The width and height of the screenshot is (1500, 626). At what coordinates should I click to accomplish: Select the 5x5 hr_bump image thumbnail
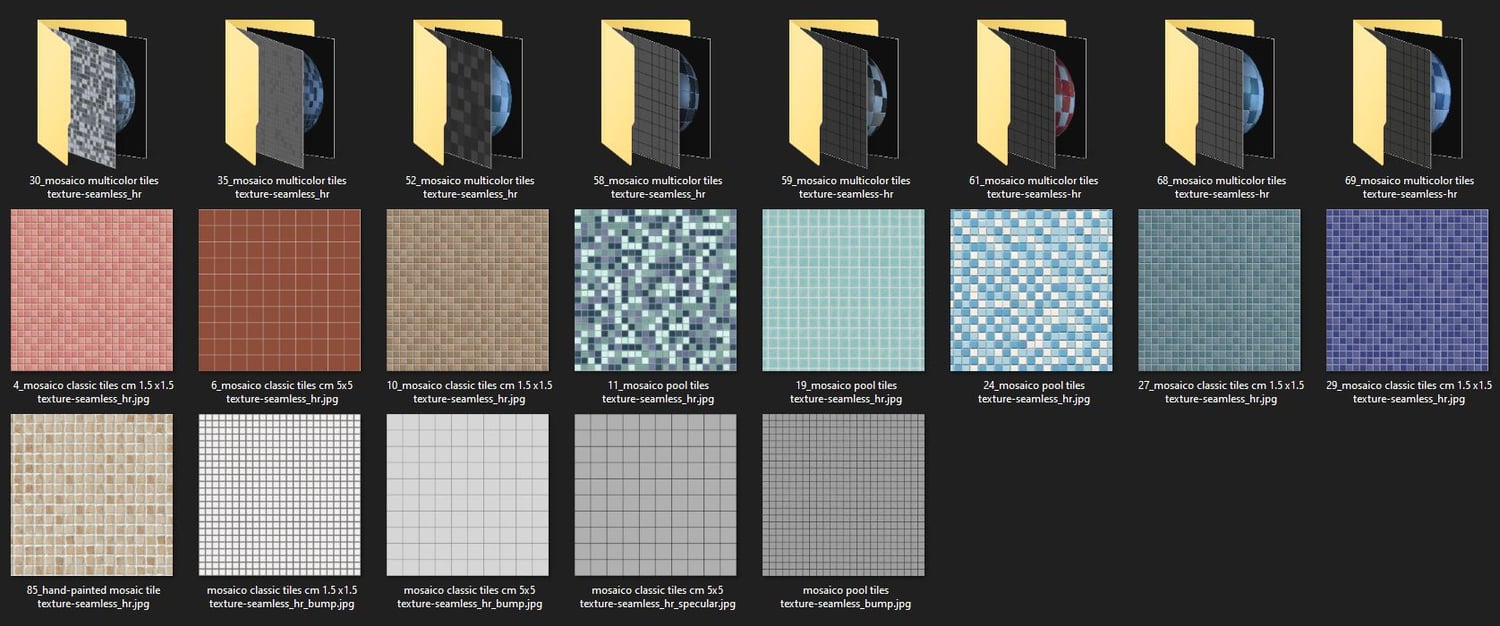[x=468, y=495]
